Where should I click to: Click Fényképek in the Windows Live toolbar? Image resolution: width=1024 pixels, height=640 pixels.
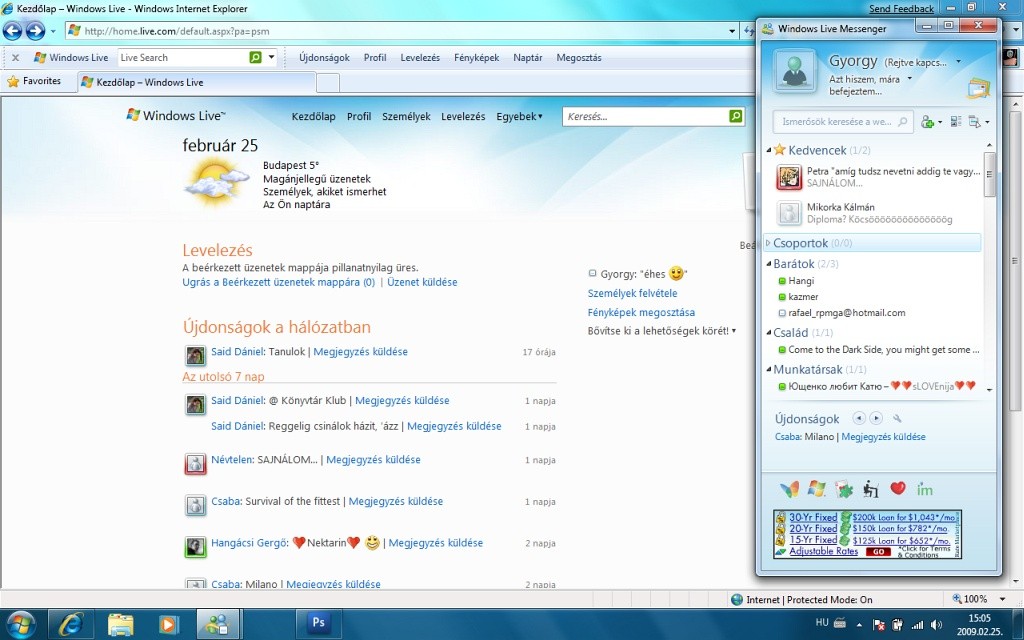click(477, 57)
